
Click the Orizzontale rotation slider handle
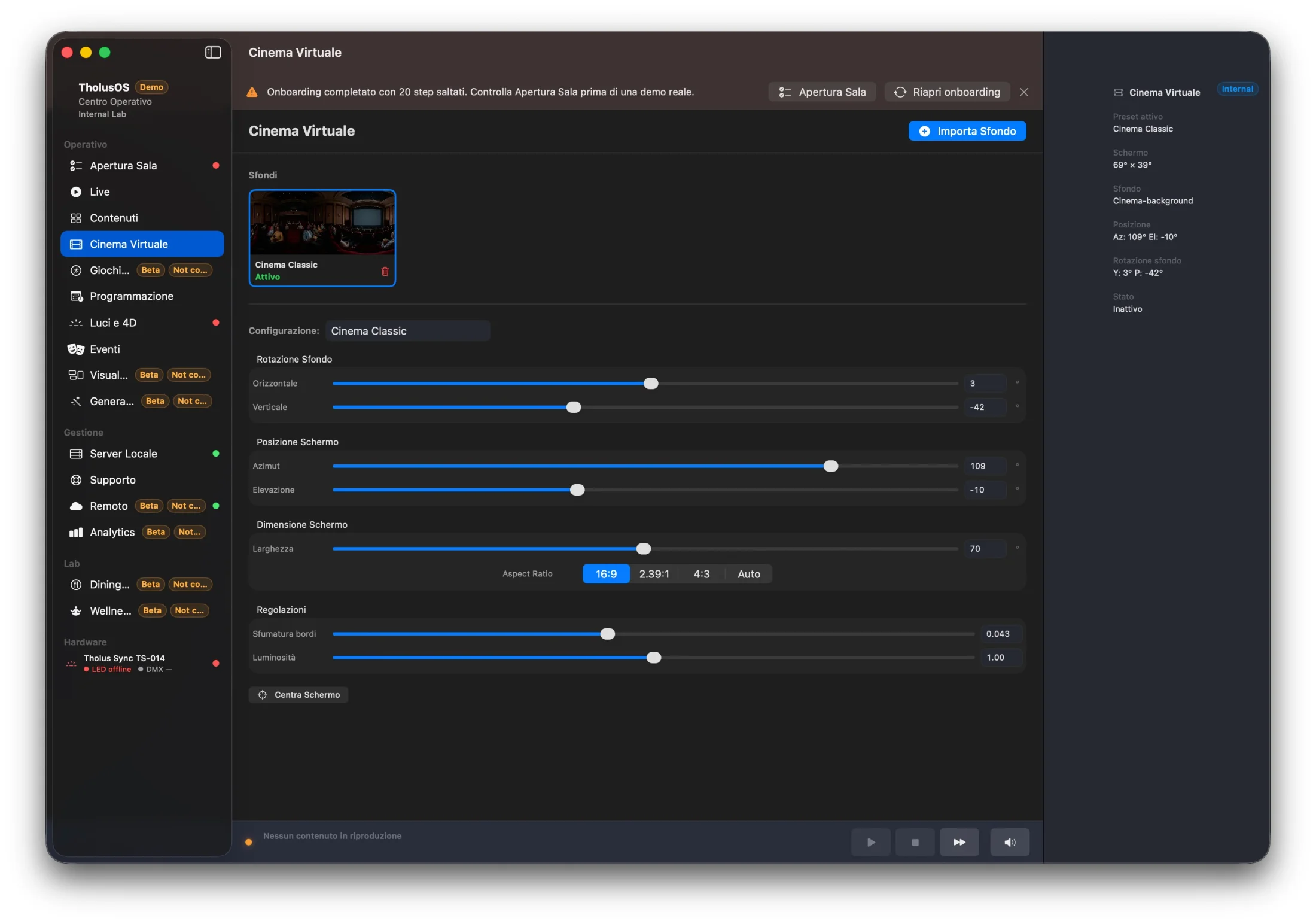(x=651, y=384)
